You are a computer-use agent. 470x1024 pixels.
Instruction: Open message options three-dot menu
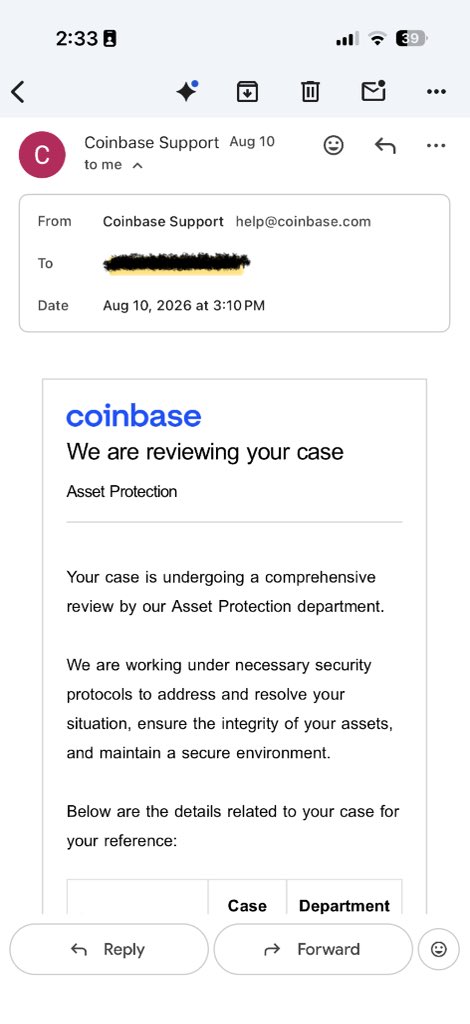point(436,145)
